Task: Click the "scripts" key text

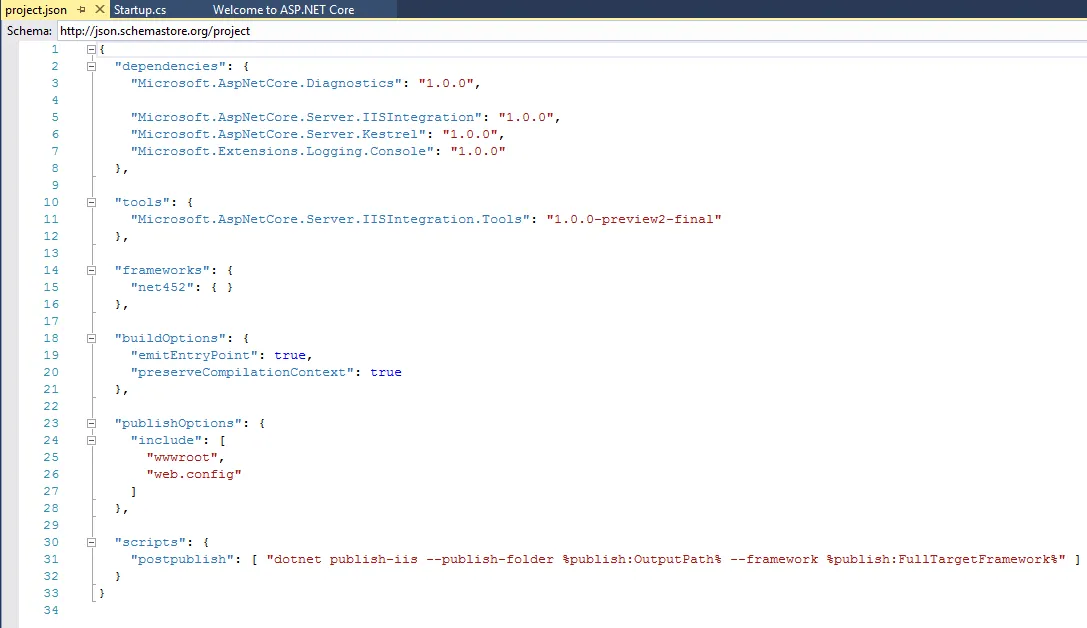Action: [150, 542]
